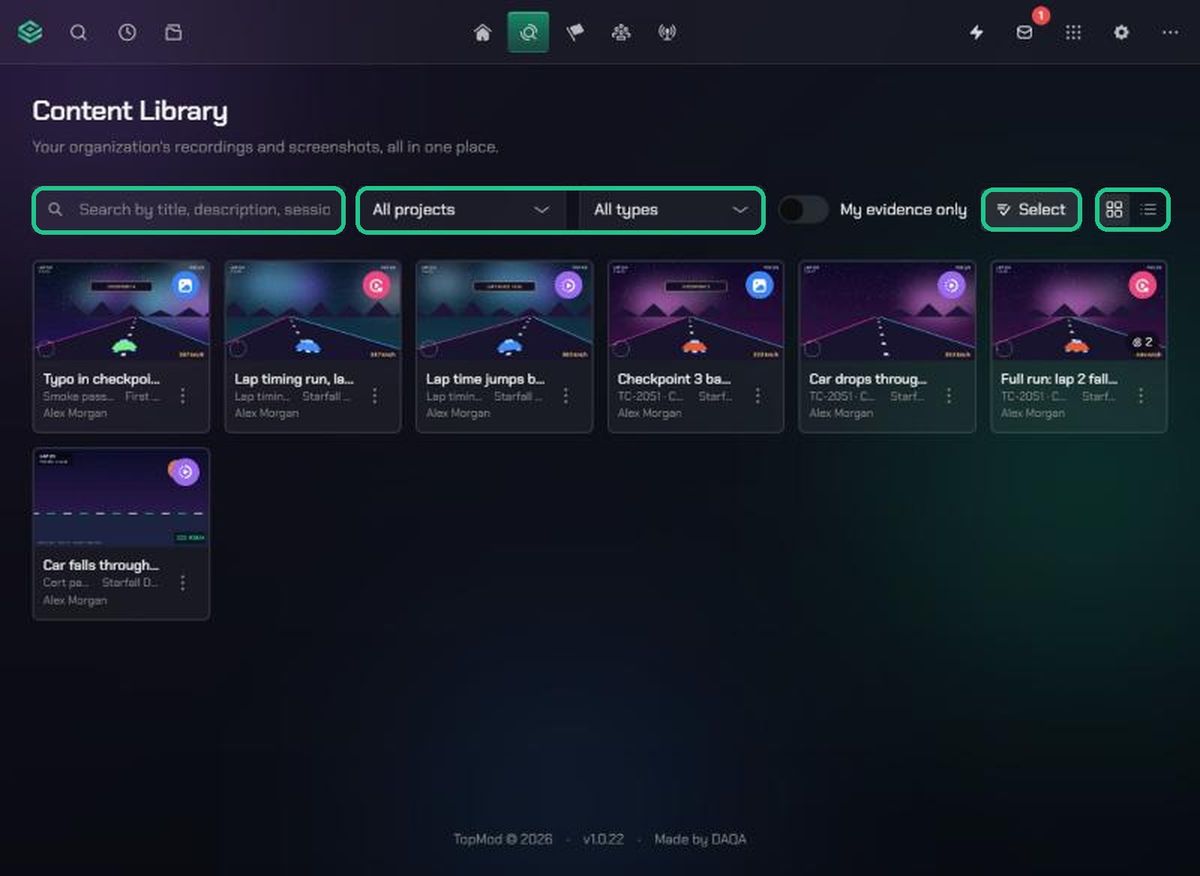Open the settings gear icon
This screenshot has height=876, width=1200.
tap(1121, 32)
